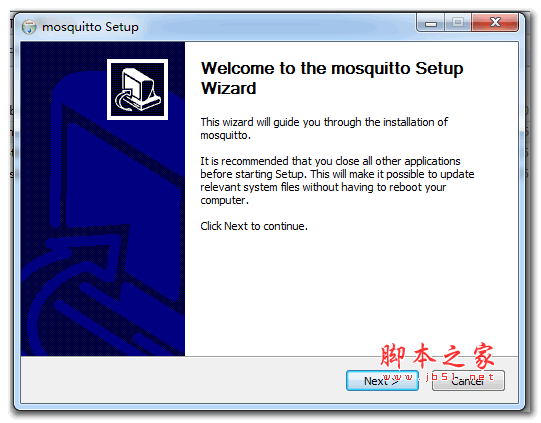The width and height of the screenshot is (541, 423).
Task: Cancel the mosquitto installation
Action: pyautogui.click(x=468, y=381)
